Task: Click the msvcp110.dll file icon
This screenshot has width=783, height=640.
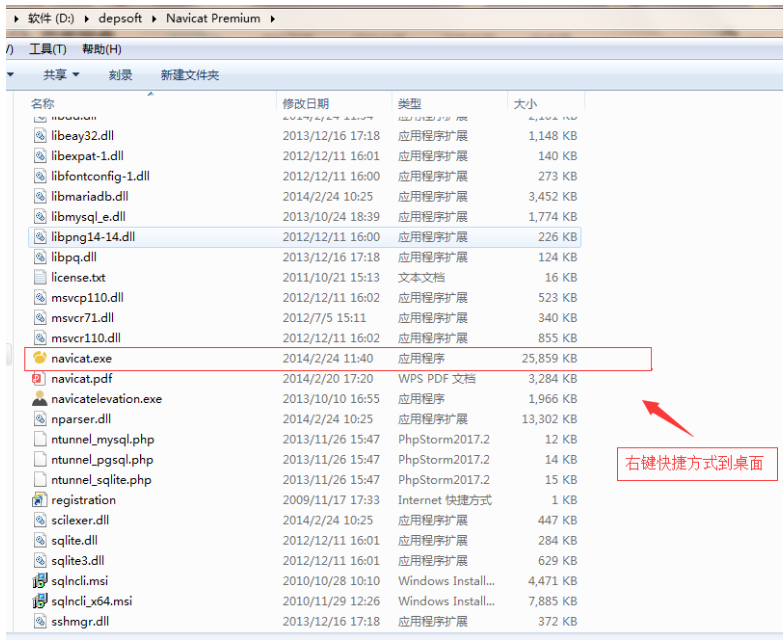Action: [x=40, y=298]
